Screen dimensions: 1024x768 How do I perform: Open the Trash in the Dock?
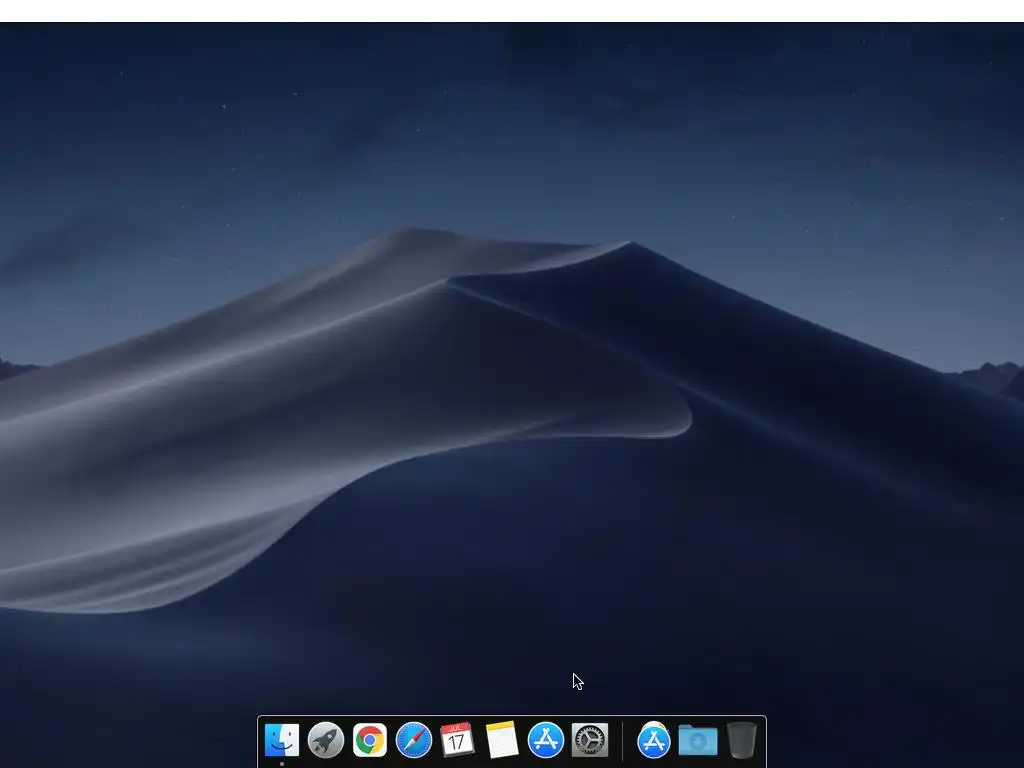tap(742, 740)
